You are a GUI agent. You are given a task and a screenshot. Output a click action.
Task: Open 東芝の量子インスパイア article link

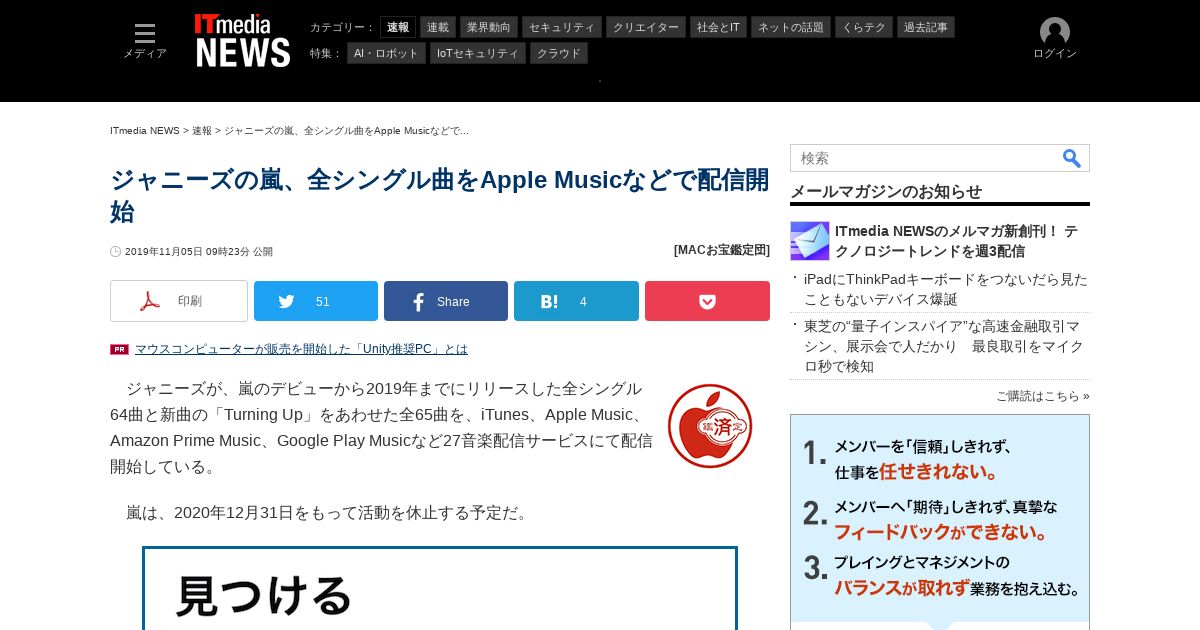point(945,346)
